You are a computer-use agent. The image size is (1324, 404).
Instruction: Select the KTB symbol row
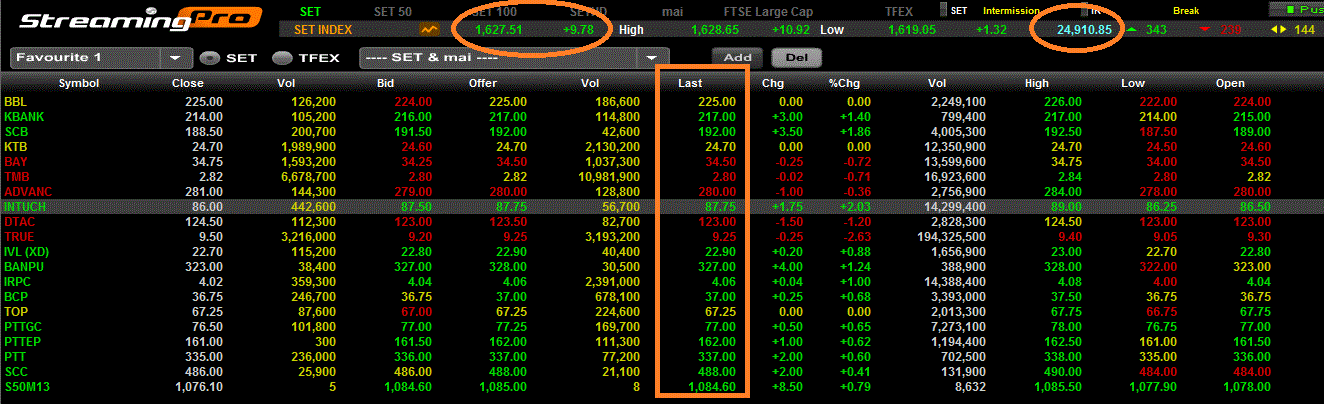click(x=662, y=147)
